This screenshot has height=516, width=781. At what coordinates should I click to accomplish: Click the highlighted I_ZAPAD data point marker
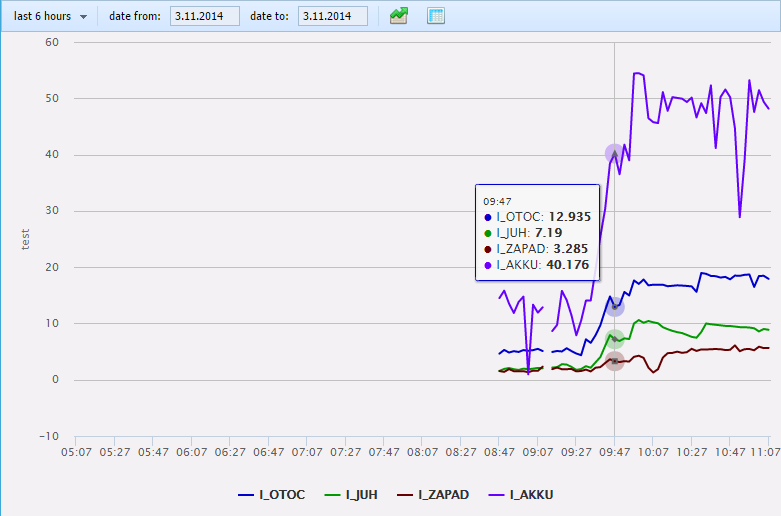click(615, 361)
